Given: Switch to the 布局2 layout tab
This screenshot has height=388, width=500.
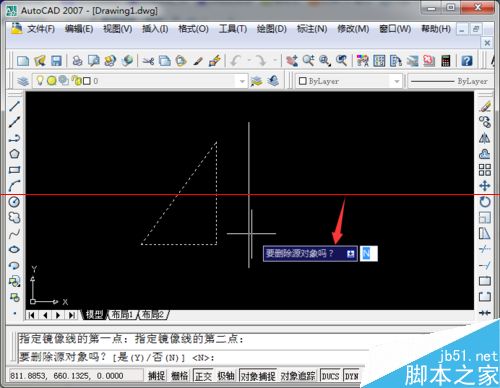Looking at the screenshot, I should tap(152, 314).
